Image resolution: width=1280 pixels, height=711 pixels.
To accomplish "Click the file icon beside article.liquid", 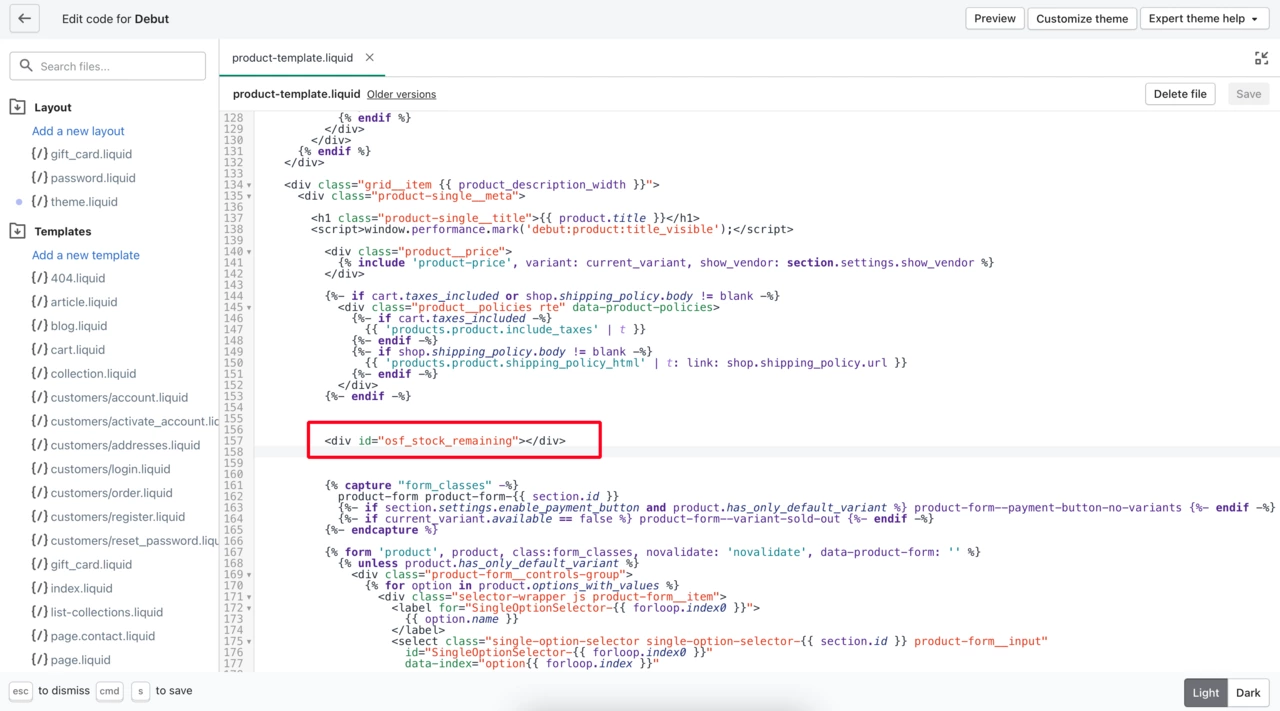I will [x=39, y=302].
